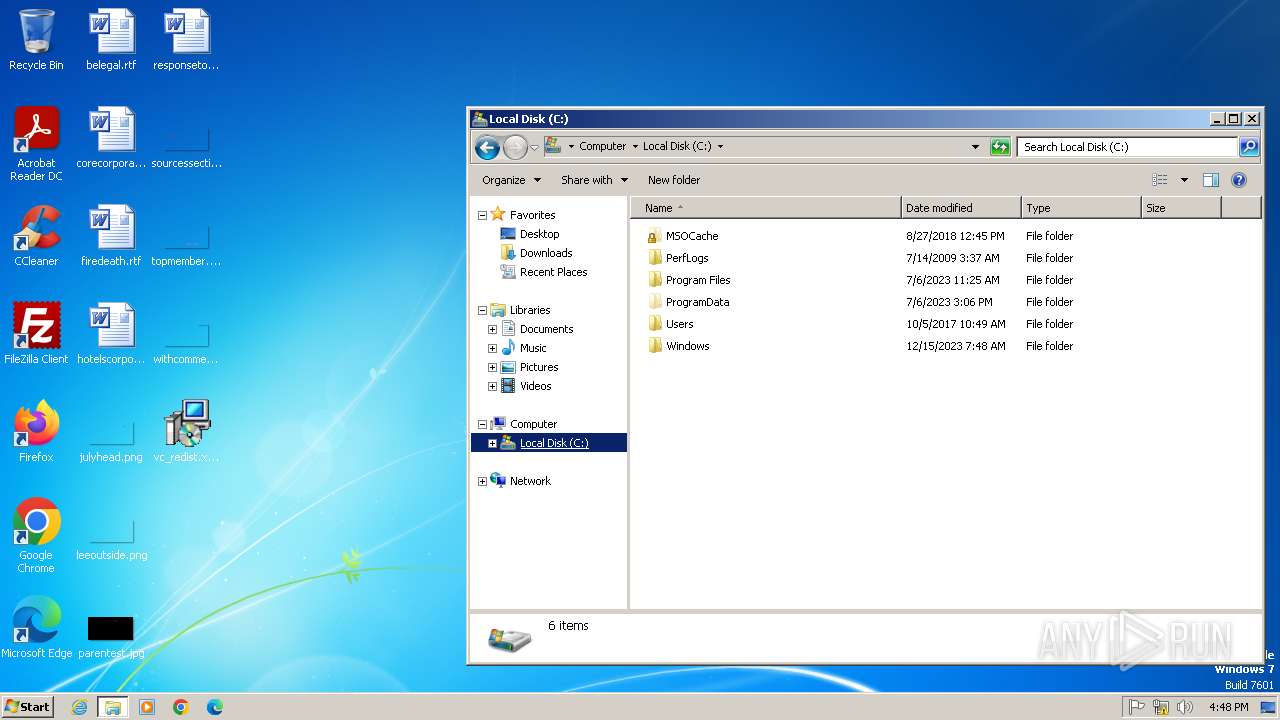Open Chrome from the taskbar
The width and height of the screenshot is (1280, 720).
pos(181,707)
